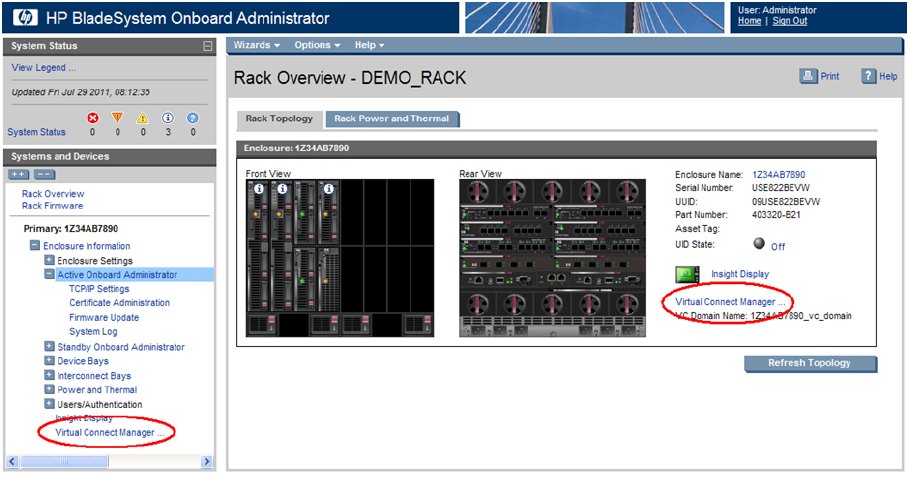The width and height of the screenshot is (909, 477).
Task: Switch to Rack Power and Thermal tab
Action: [x=392, y=119]
